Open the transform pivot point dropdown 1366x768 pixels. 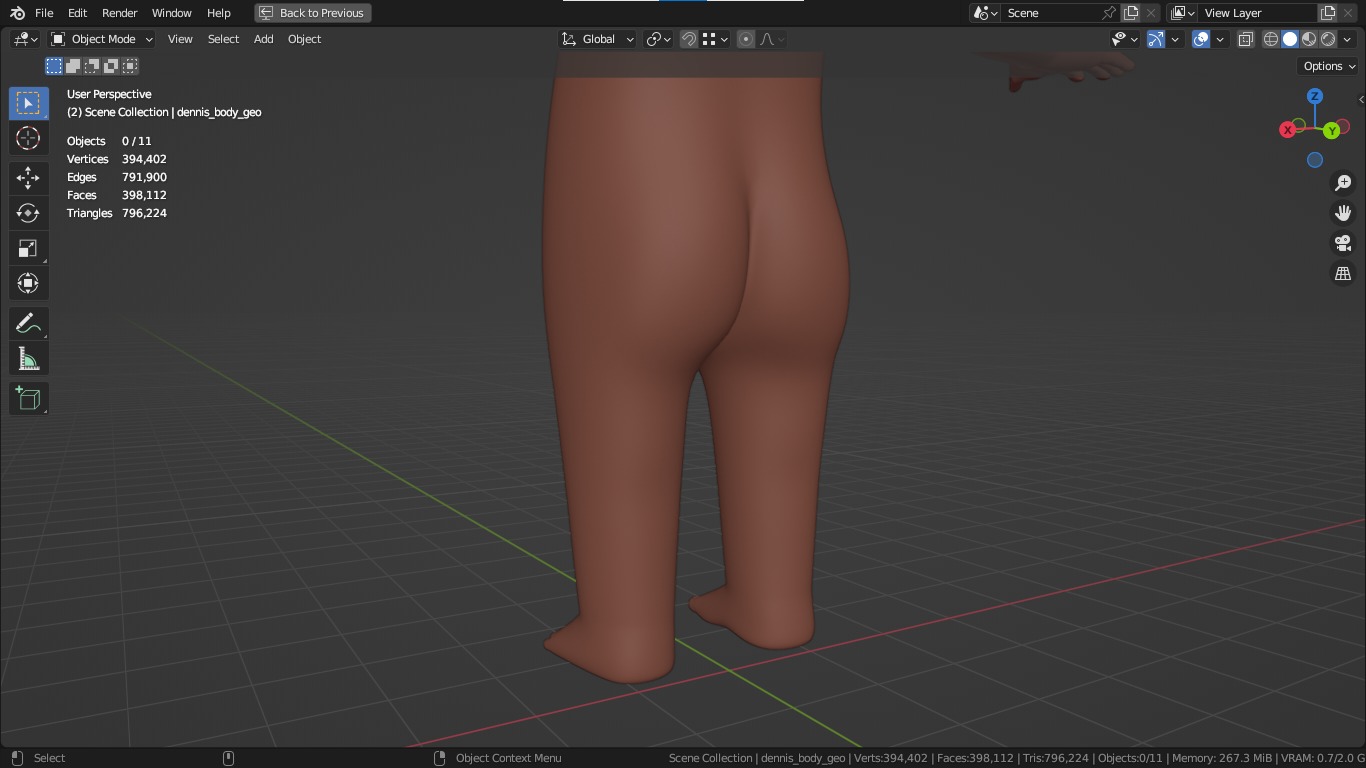(658, 39)
